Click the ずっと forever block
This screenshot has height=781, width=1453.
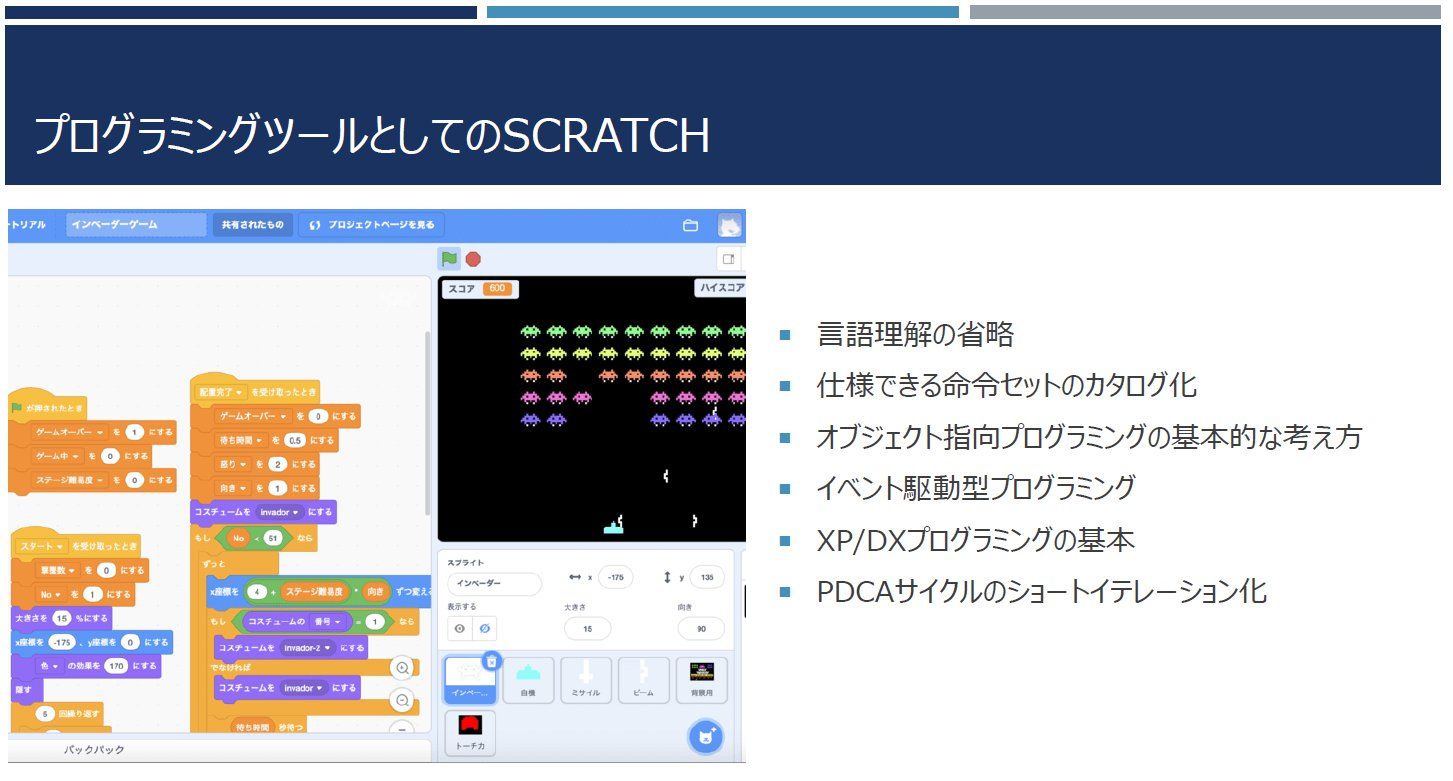pos(213,564)
